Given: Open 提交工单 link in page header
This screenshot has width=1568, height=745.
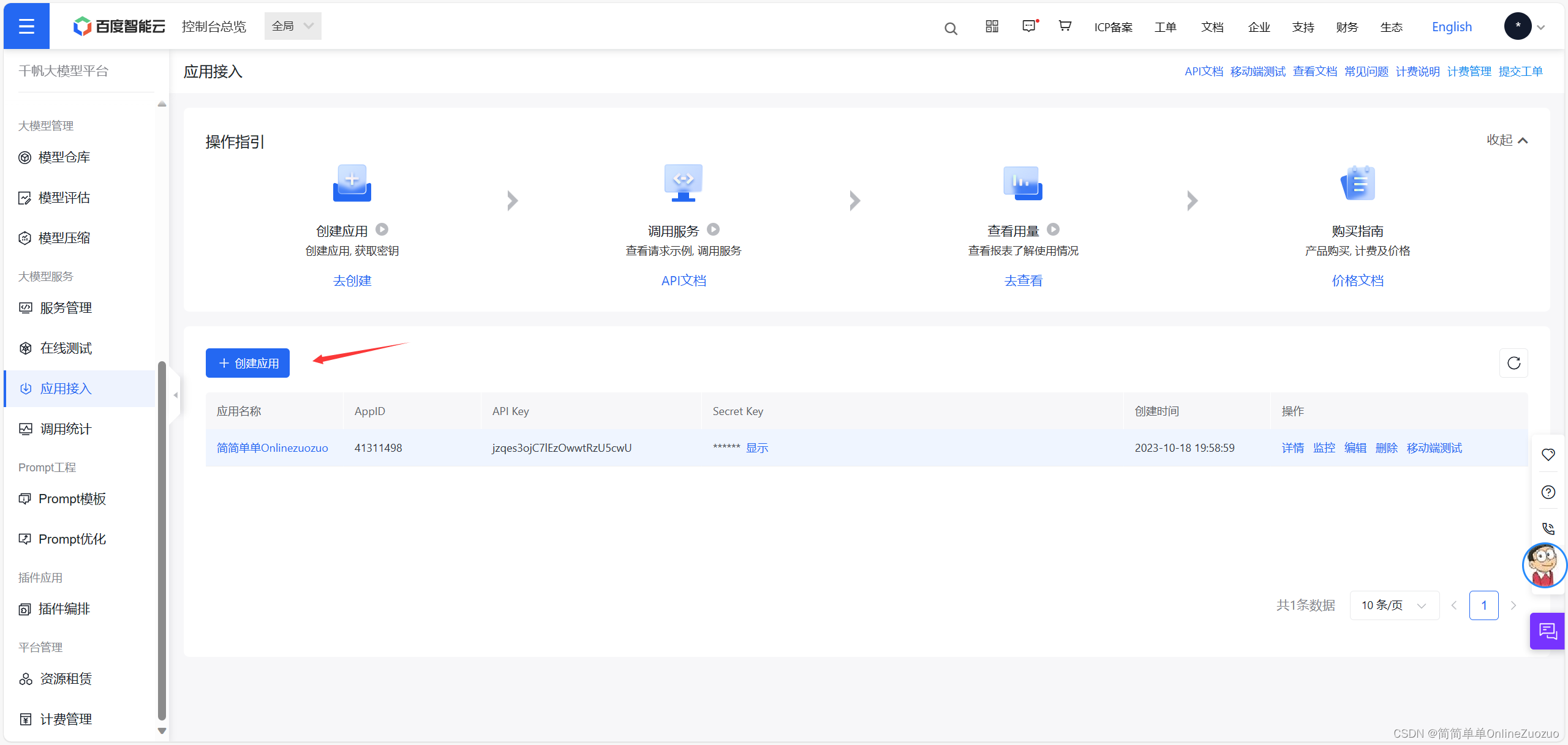Looking at the screenshot, I should point(1520,72).
